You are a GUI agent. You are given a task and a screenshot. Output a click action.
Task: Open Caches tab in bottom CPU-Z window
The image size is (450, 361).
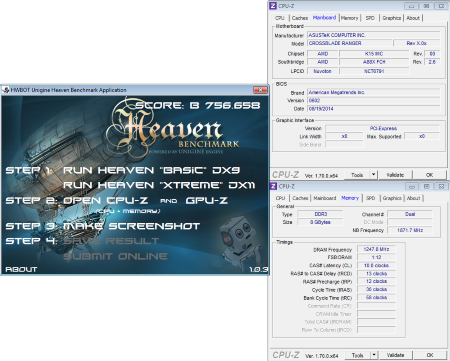pyautogui.click(x=300, y=198)
